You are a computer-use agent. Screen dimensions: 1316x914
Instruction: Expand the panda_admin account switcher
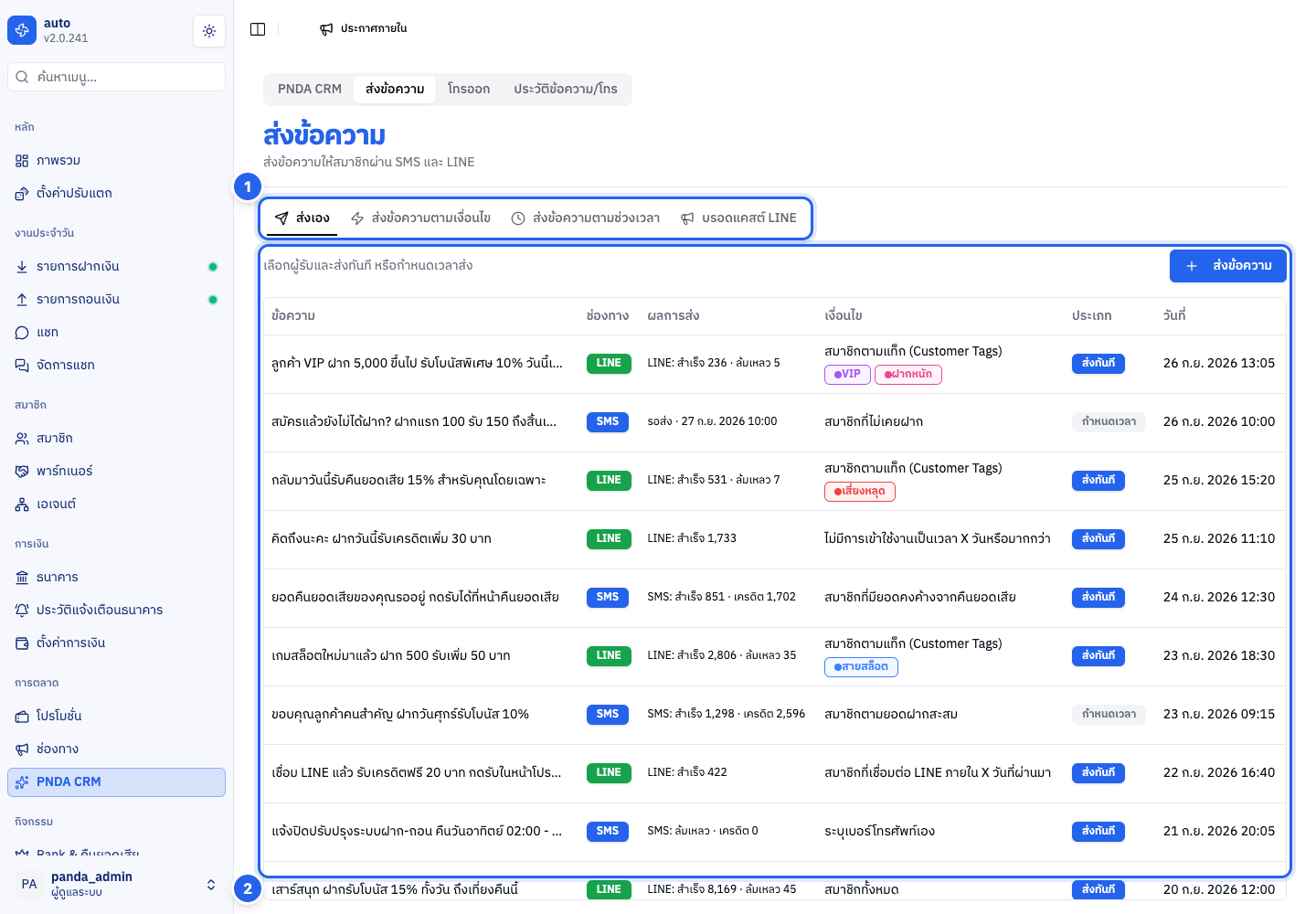[116, 884]
